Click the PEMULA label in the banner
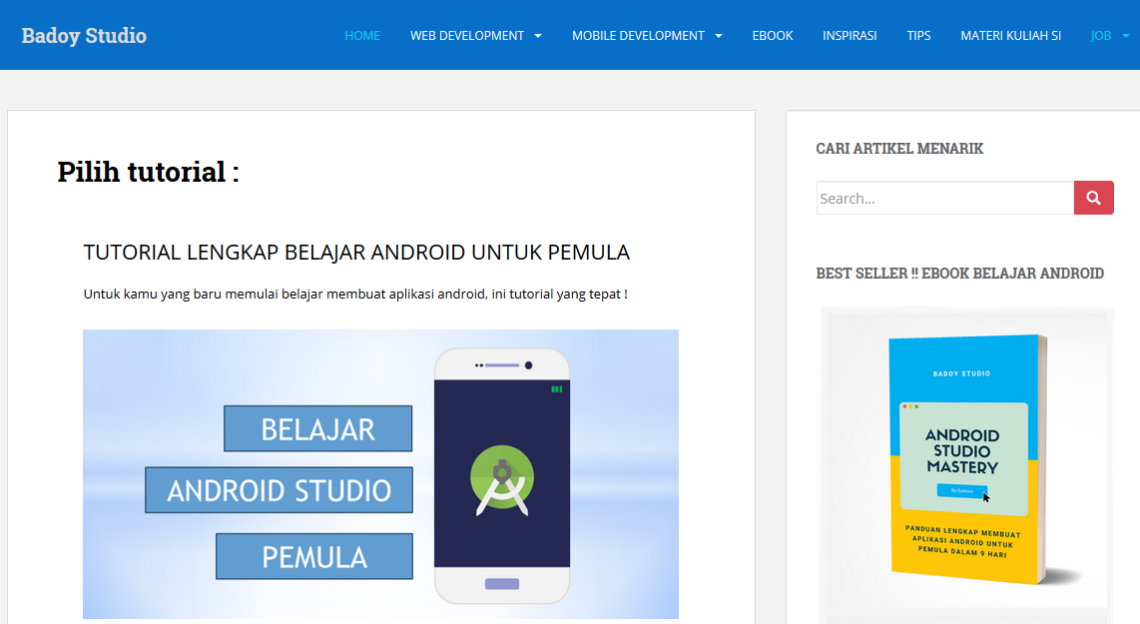The width and height of the screenshot is (1140, 624). (314, 556)
